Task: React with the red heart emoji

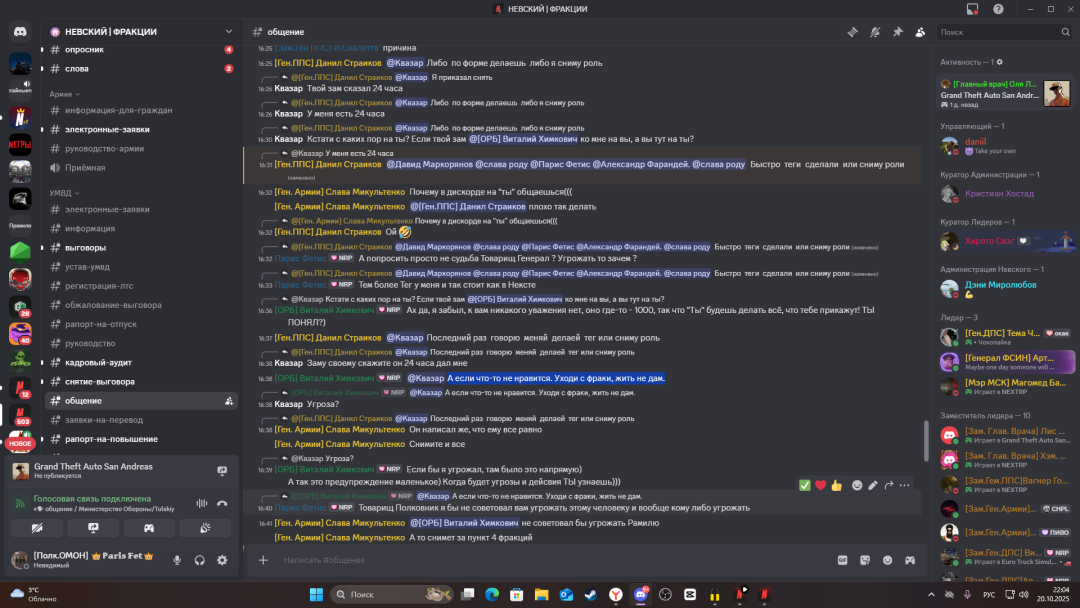Action: coord(820,485)
